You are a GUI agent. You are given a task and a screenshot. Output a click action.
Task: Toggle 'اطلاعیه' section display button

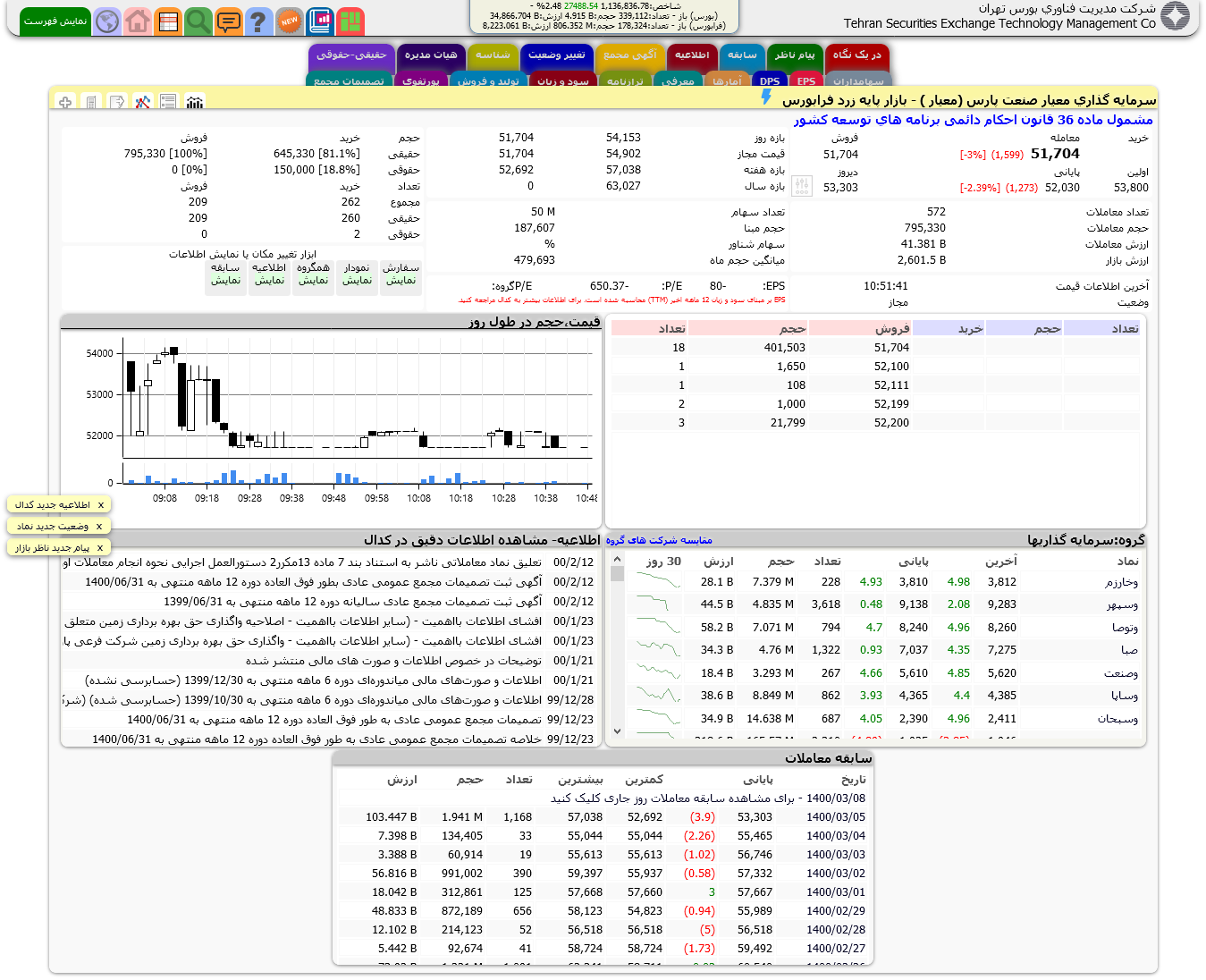[269, 280]
